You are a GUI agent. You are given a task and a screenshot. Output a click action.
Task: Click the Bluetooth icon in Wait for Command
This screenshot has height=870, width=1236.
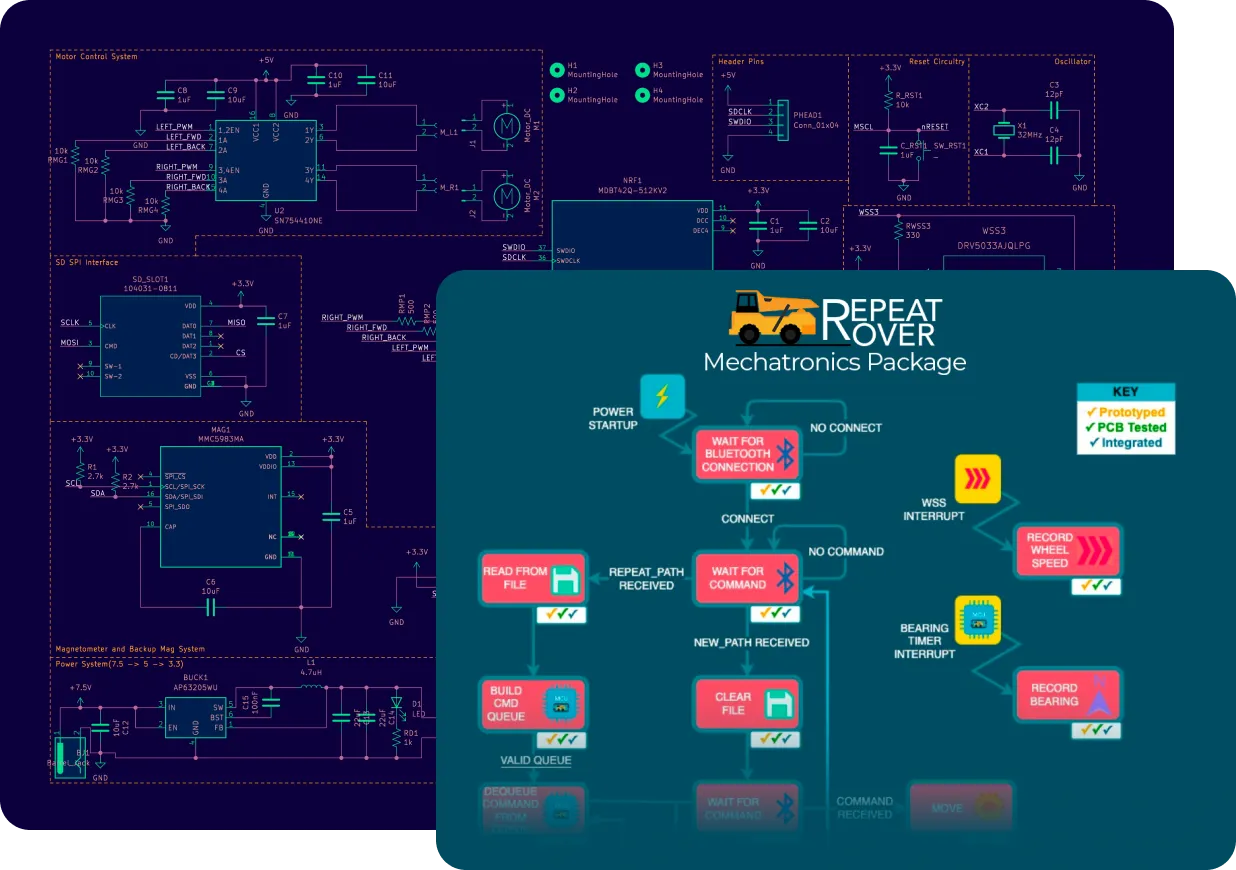pyautogui.click(x=786, y=578)
